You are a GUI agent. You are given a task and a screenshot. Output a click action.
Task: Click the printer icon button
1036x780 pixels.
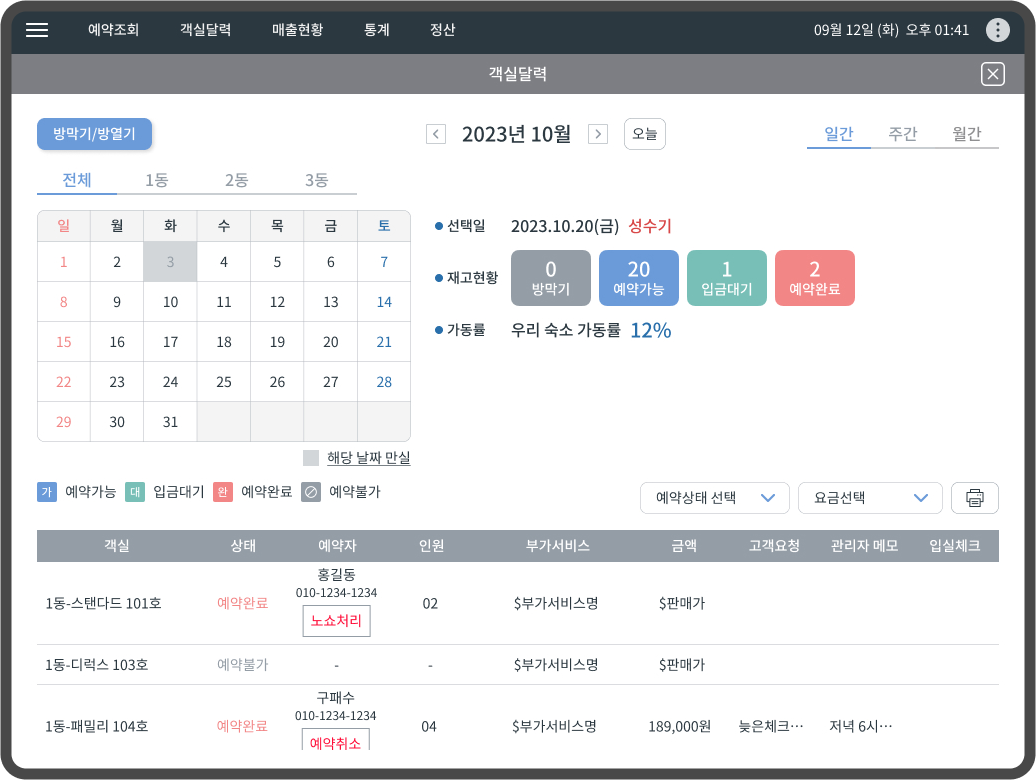click(975, 498)
